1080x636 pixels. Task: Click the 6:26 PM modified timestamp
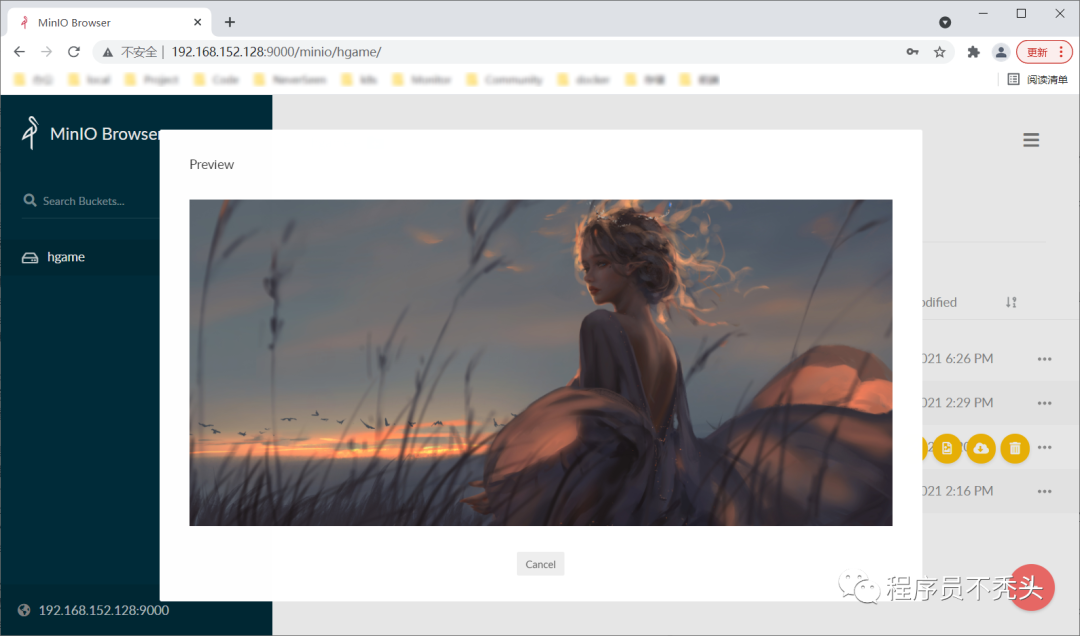click(958, 358)
